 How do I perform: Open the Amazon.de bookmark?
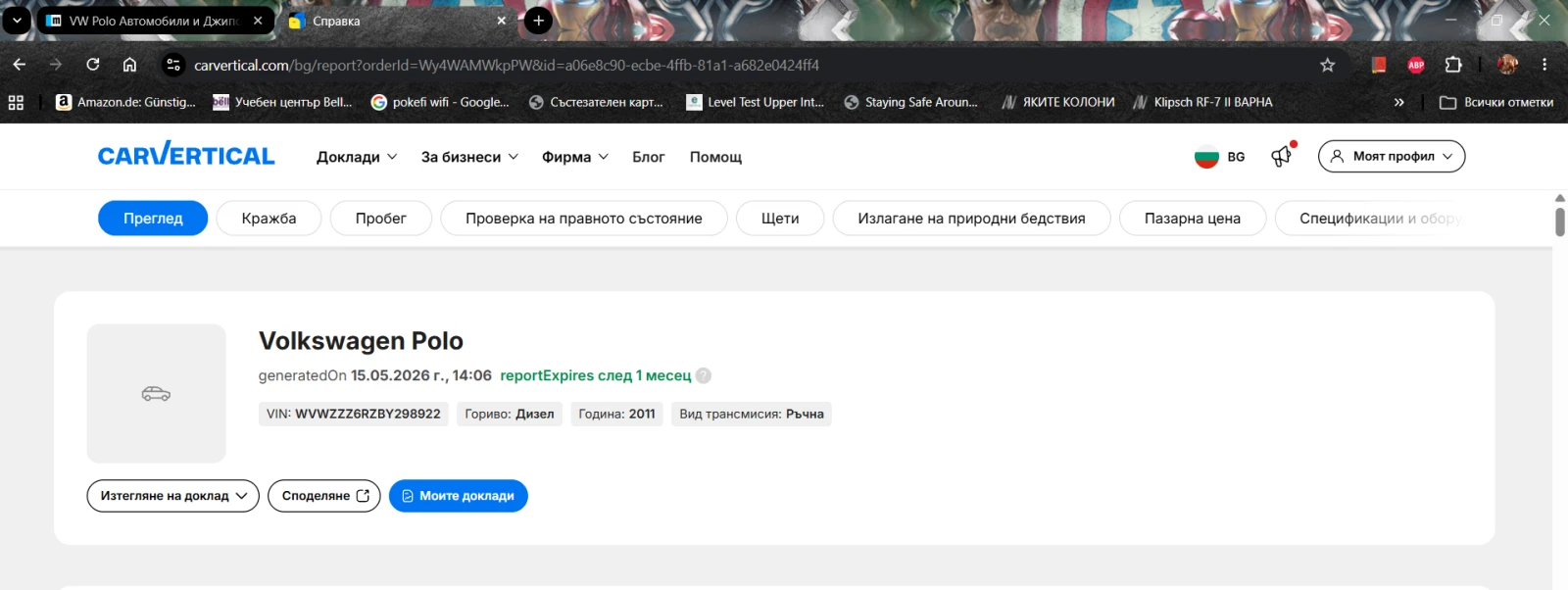click(125, 102)
